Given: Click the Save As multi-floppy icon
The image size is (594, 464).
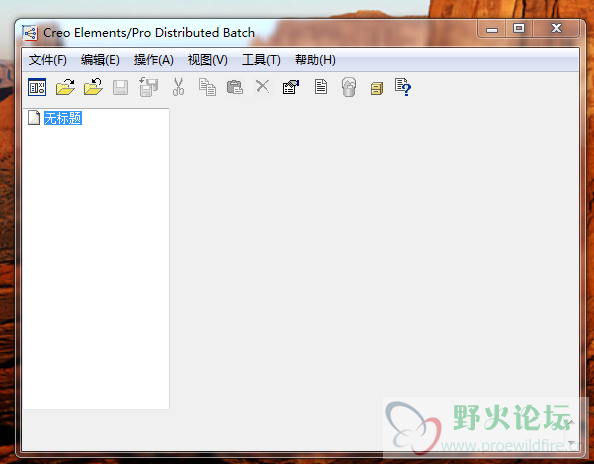Looking at the screenshot, I should click(x=148, y=87).
